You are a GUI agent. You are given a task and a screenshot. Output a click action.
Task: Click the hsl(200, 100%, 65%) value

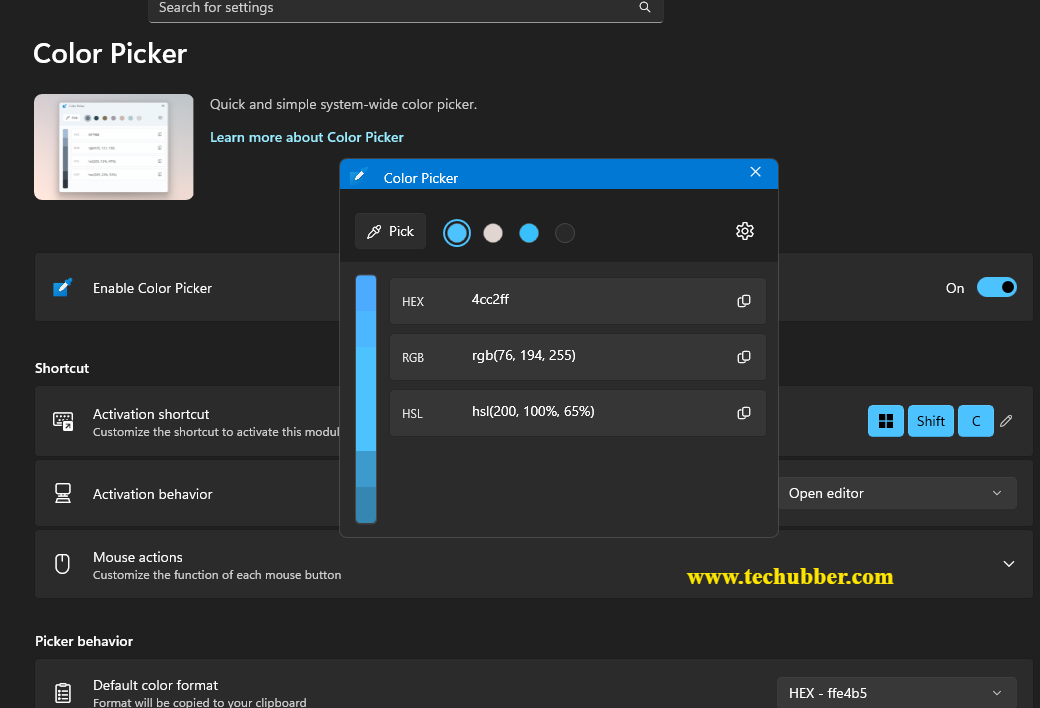[533, 411]
